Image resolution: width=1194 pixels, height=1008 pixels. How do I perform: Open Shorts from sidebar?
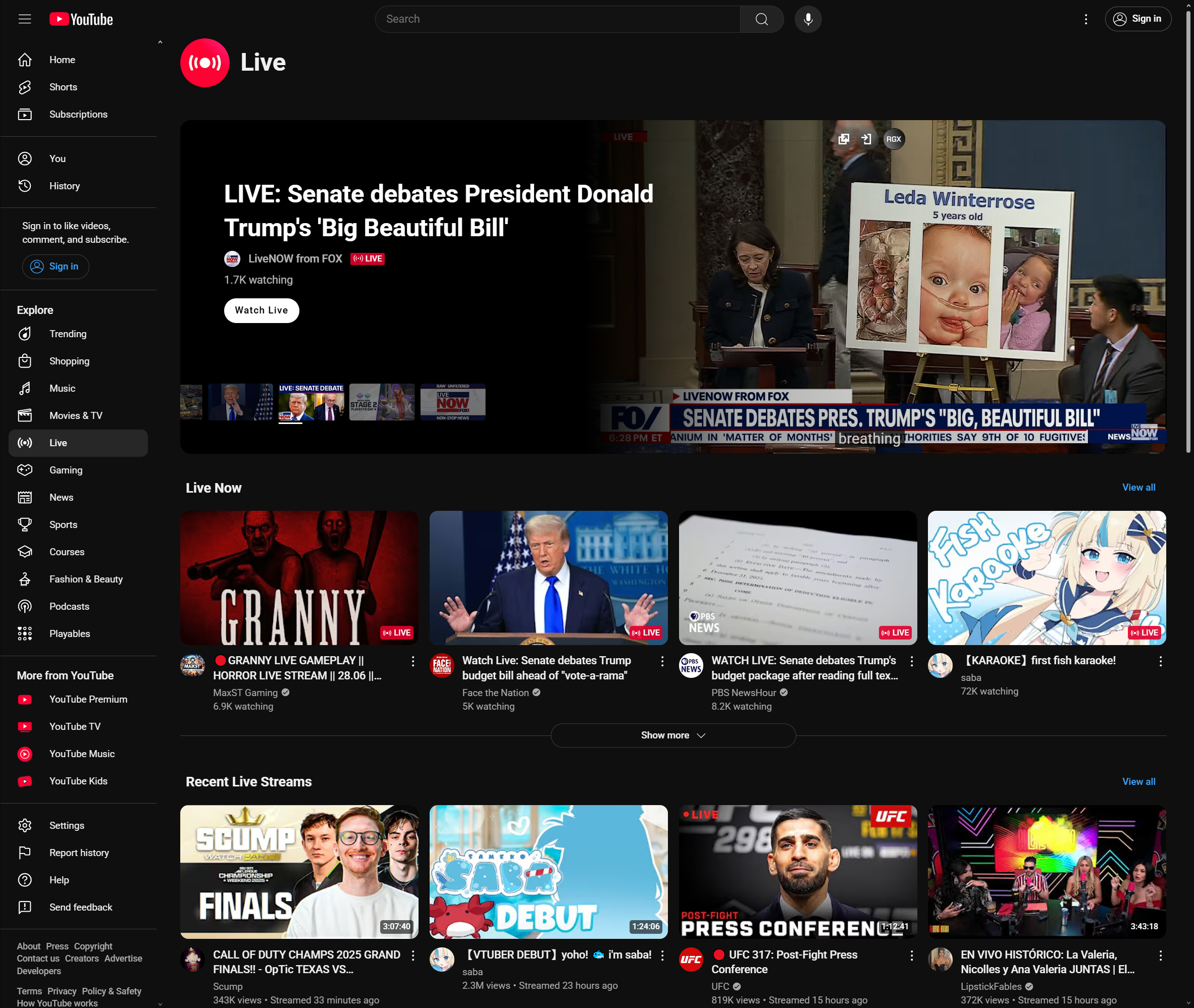78,87
